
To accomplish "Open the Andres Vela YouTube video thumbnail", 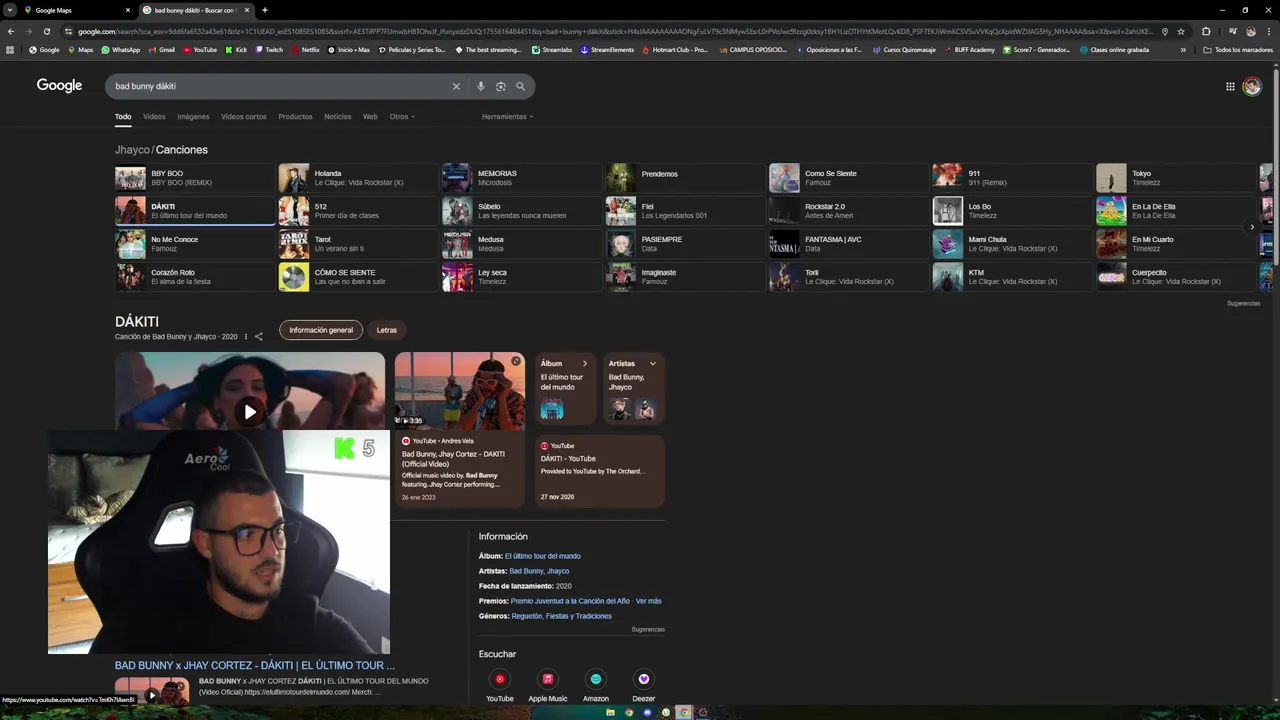I will click(x=460, y=391).
